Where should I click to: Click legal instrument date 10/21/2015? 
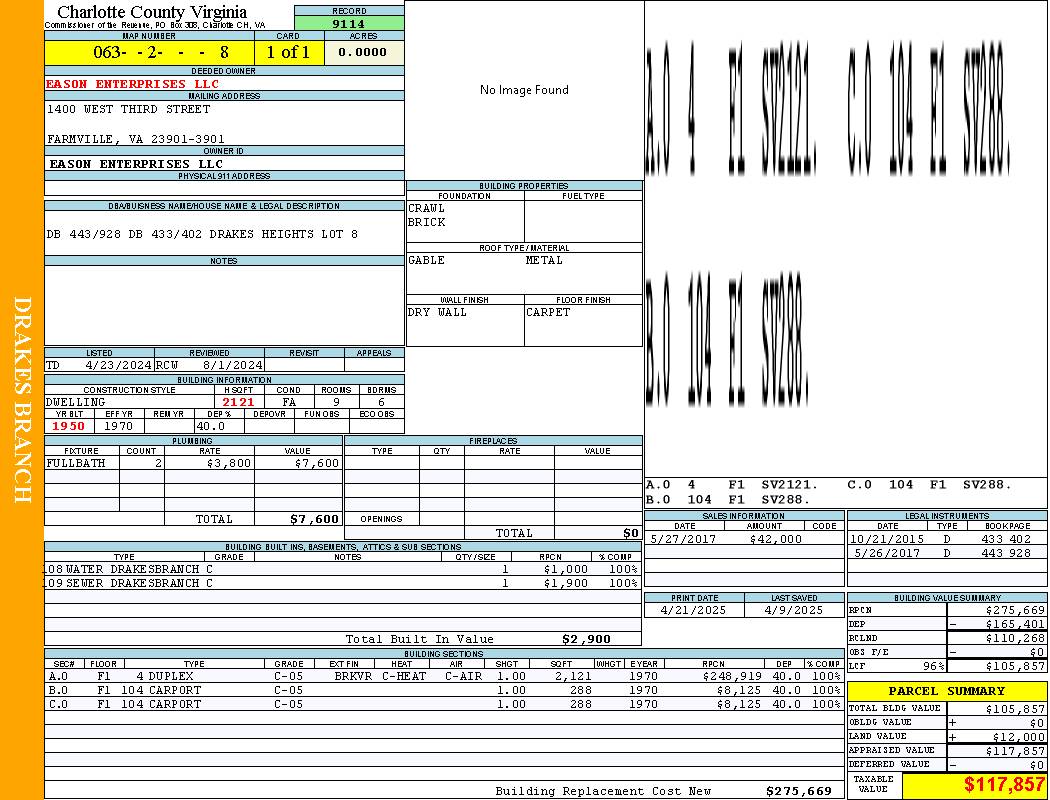coord(887,540)
